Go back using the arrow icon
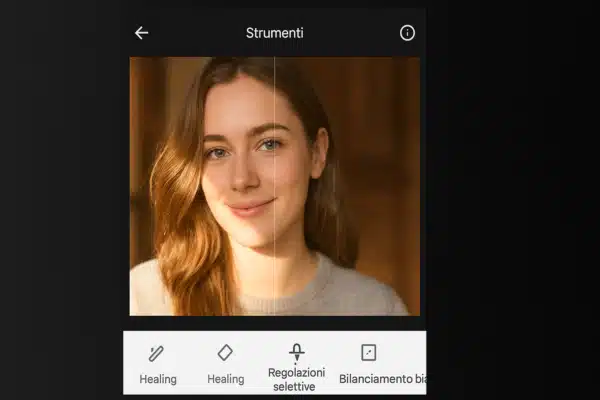 [x=141, y=33]
